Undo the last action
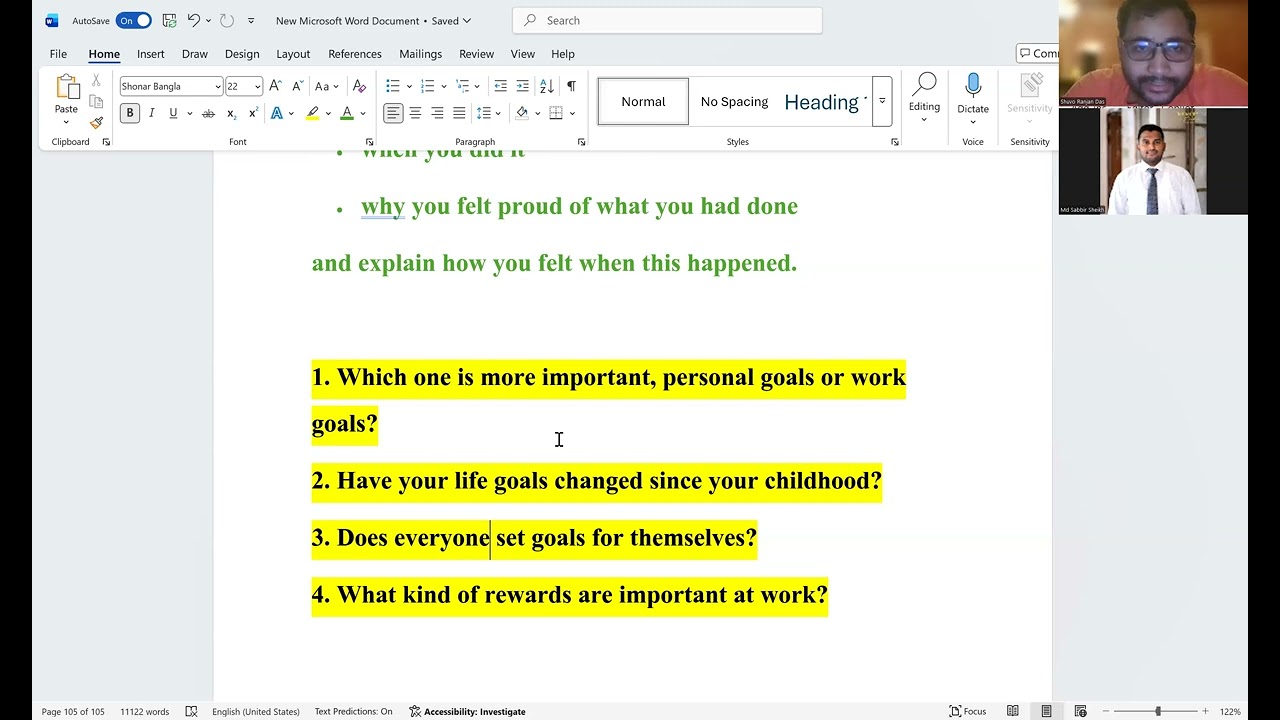Image resolution: width=1280 pixels, height=720 pixels. coord(194,20)
